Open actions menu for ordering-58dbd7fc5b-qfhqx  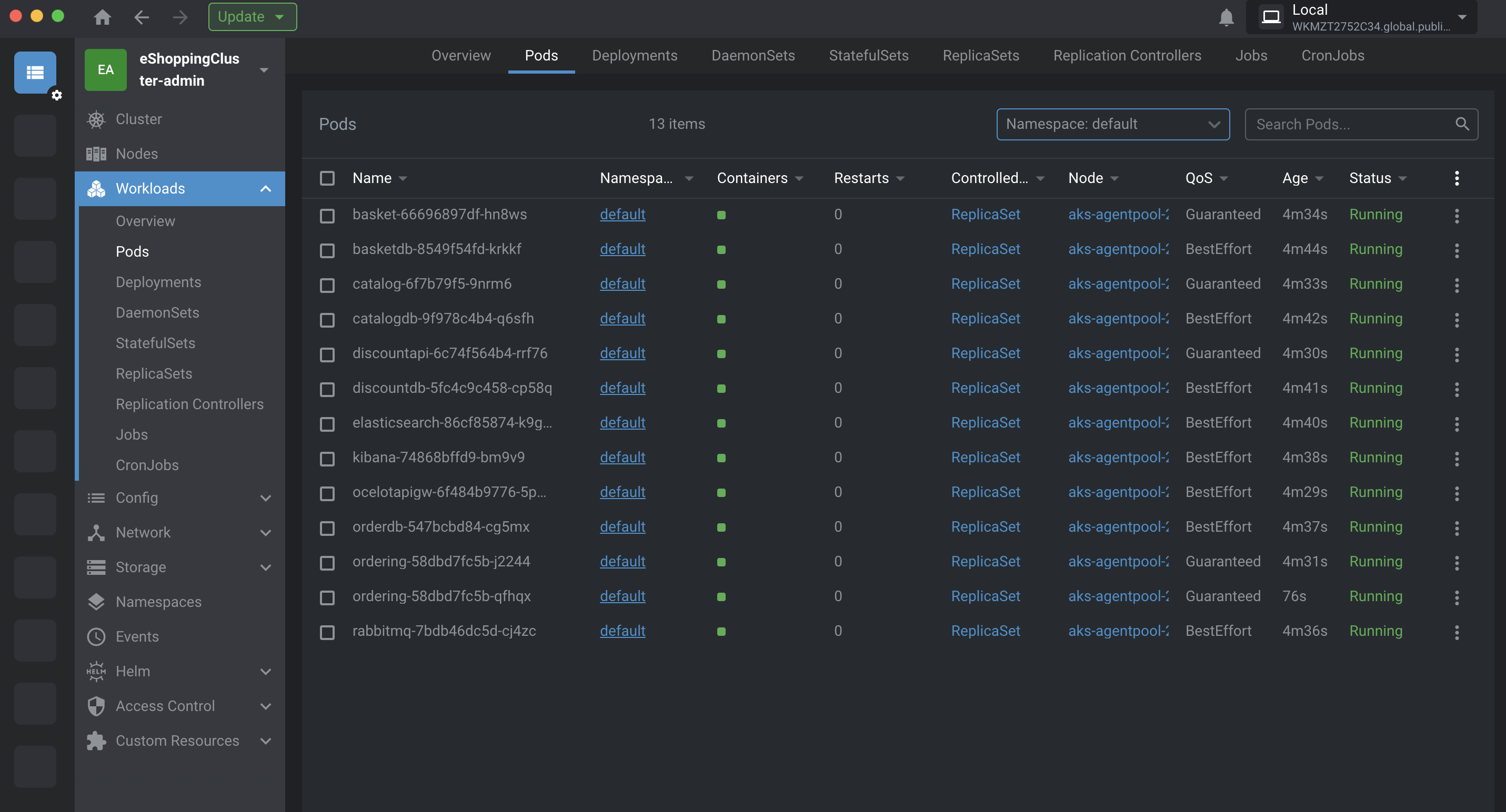pyautogui.click(x=1457, y=597)
